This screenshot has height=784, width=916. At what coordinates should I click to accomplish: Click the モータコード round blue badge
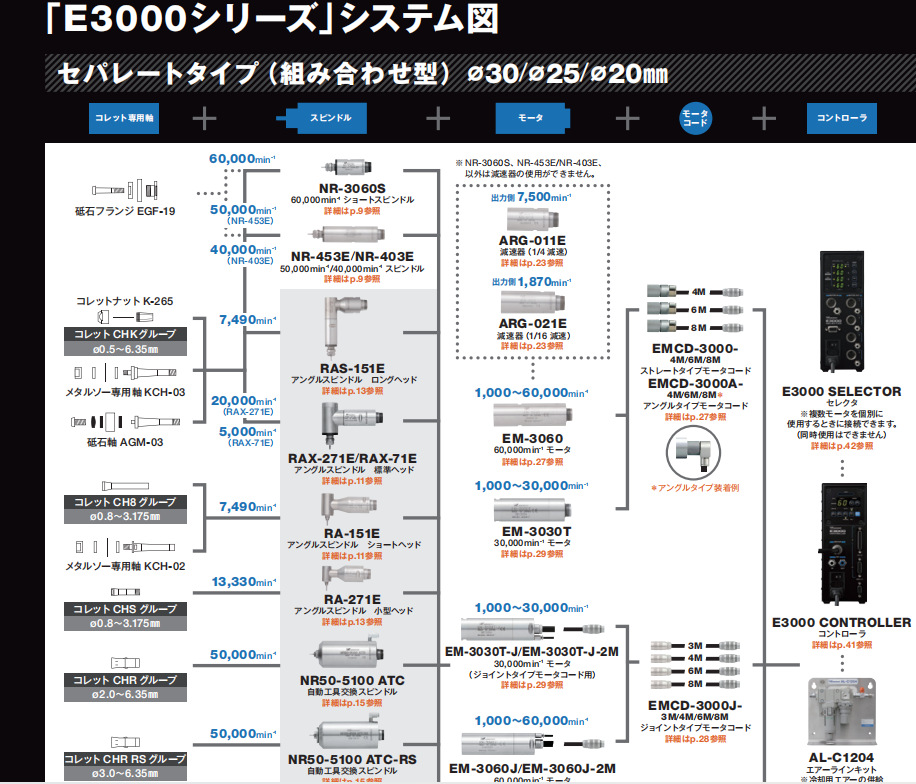[x=695, y=118]
